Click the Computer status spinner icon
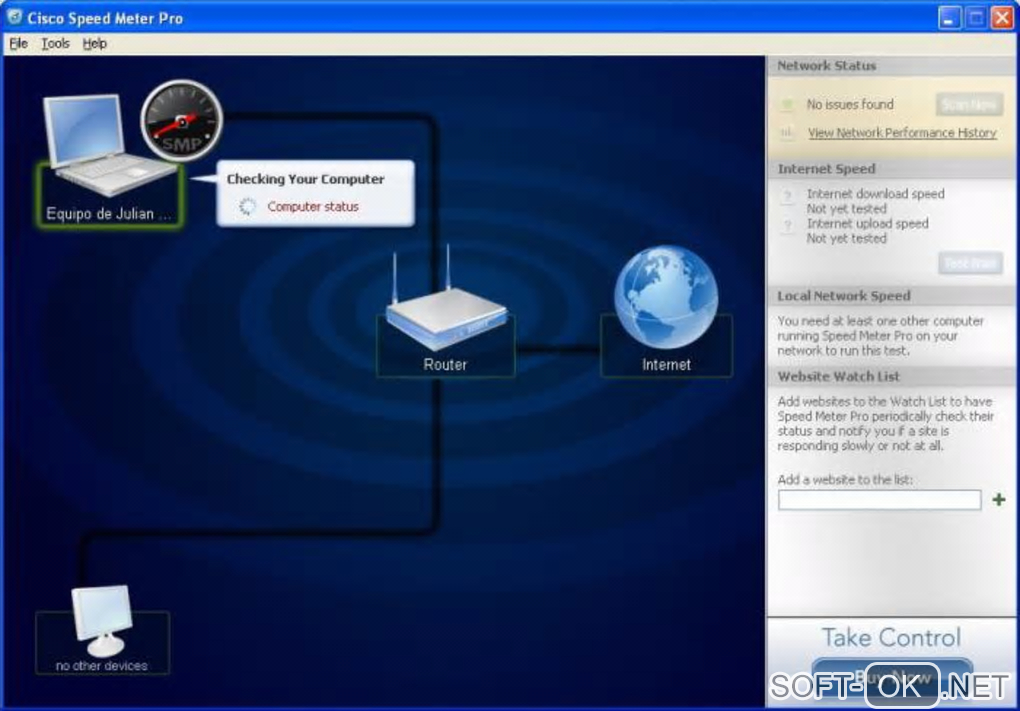The width and height of the screenshot is (1020, 711). pyautogui.click(x=247, y=206)
